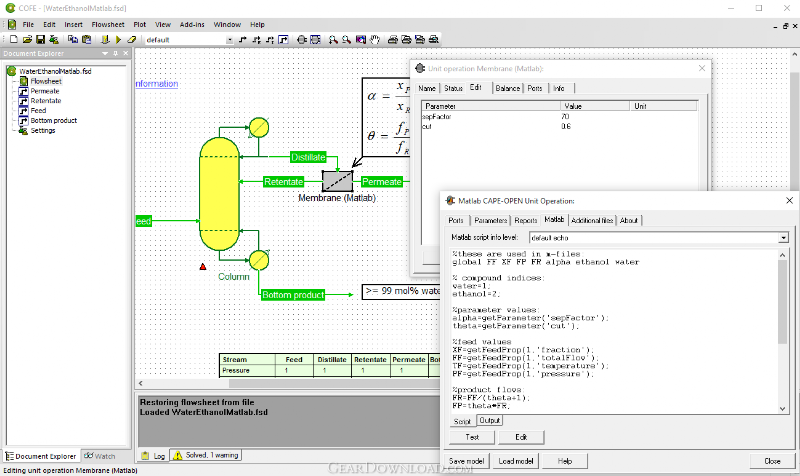Click the pan hand tool icon
The image size is (800, 476).
click(x=375, y=39)
